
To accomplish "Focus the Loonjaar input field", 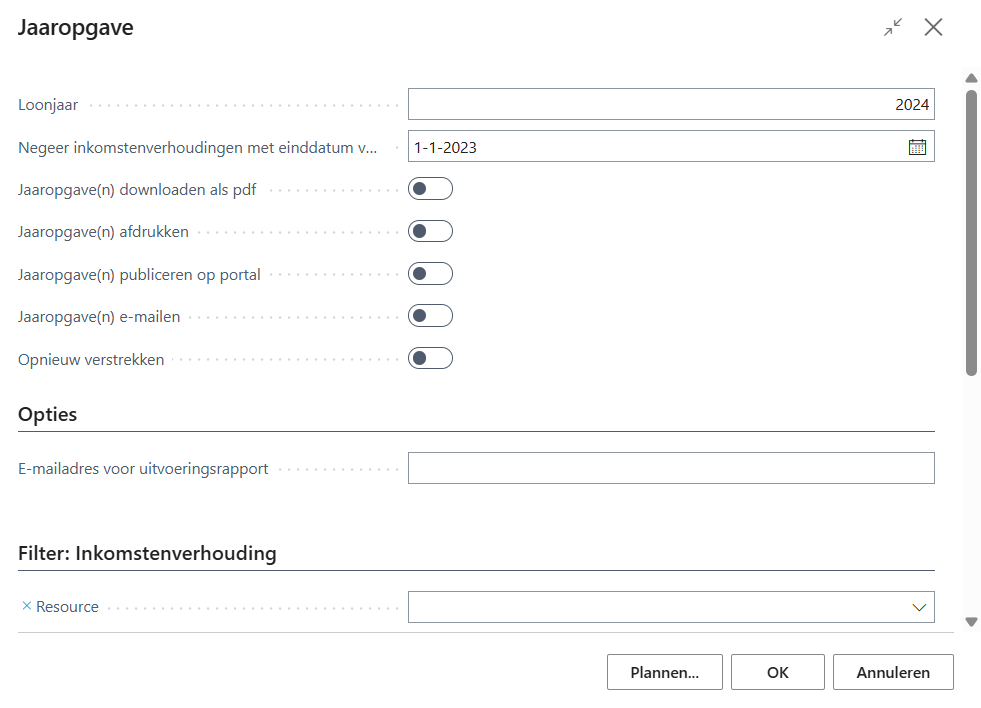I will 670,104.
